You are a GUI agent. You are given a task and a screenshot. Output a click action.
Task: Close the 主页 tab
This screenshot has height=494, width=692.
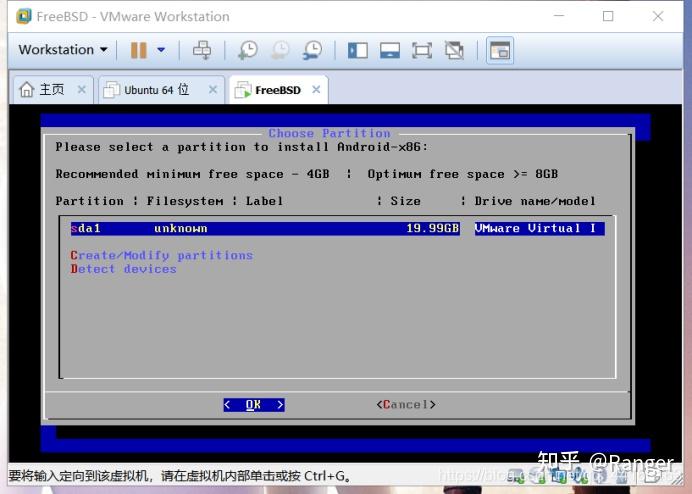[82, 90]
